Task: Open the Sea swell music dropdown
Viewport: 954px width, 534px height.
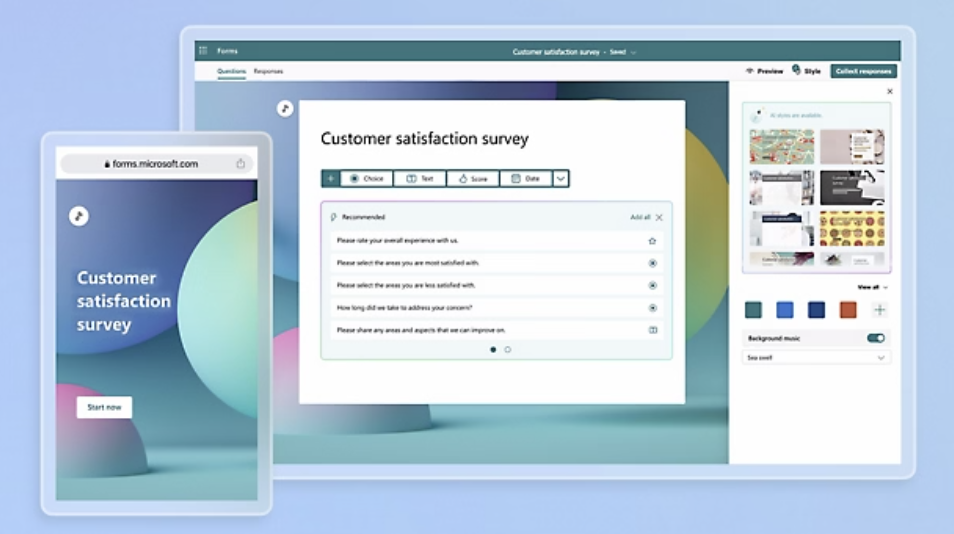Action: pos(817,357)
